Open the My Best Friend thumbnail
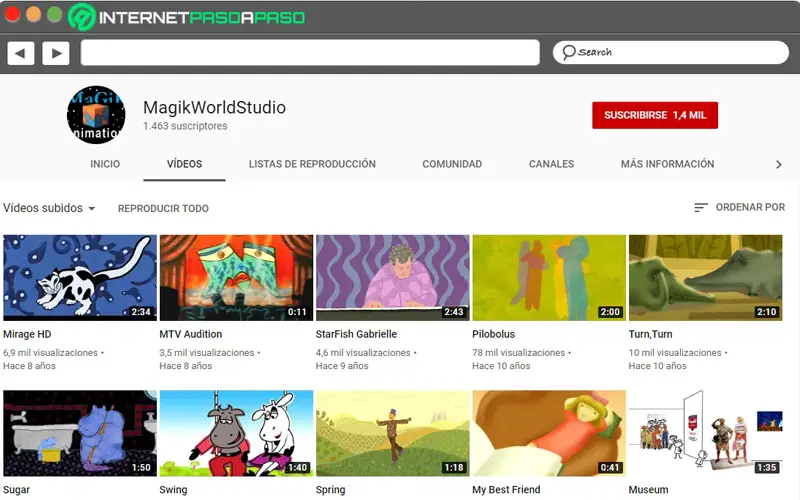This screenshot has height=500, width=800. (x=549, y=433)
